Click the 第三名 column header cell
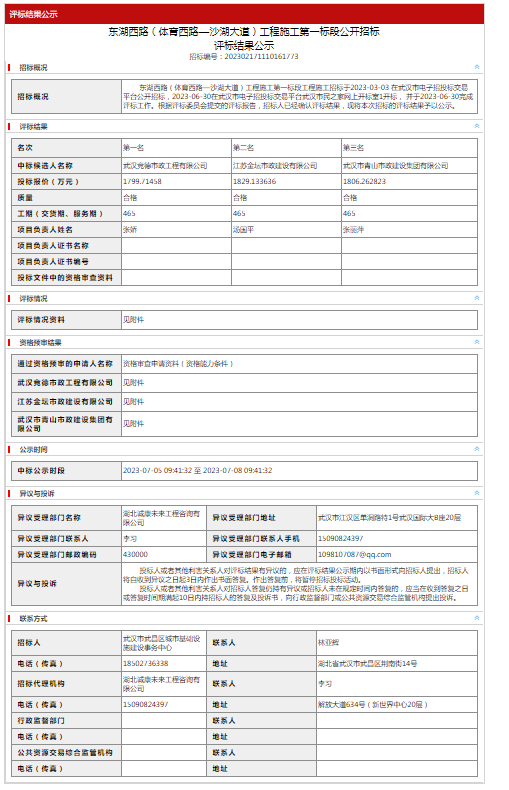This screenshot has height=790, width=509. pos(409,148)
